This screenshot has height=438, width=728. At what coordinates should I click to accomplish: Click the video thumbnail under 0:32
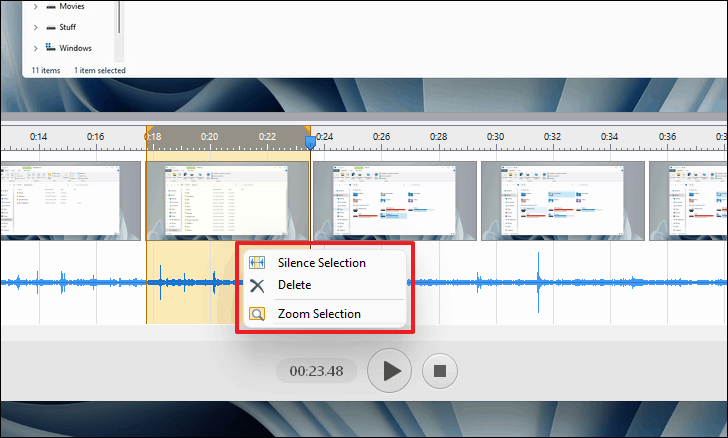tap(563, 201)
